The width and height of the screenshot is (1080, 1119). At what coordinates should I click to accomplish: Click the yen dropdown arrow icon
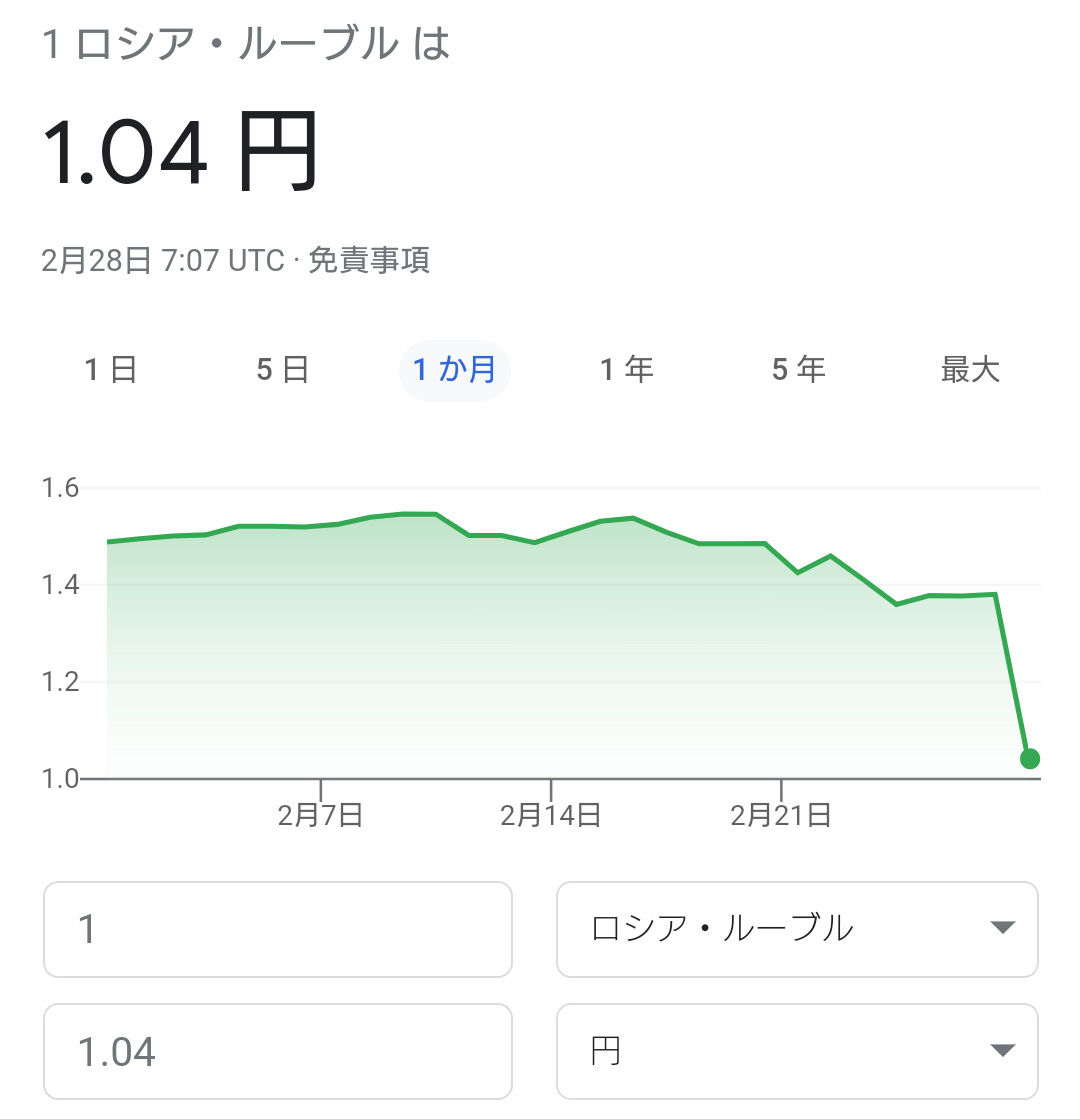point(1003,1050)
